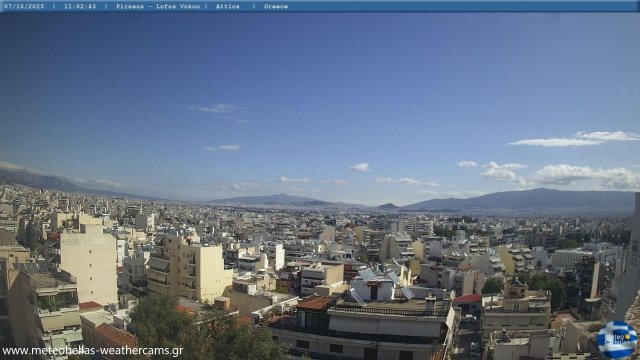
Task: Click the timestamp "11:02:43"
Action: click(80, 7)
